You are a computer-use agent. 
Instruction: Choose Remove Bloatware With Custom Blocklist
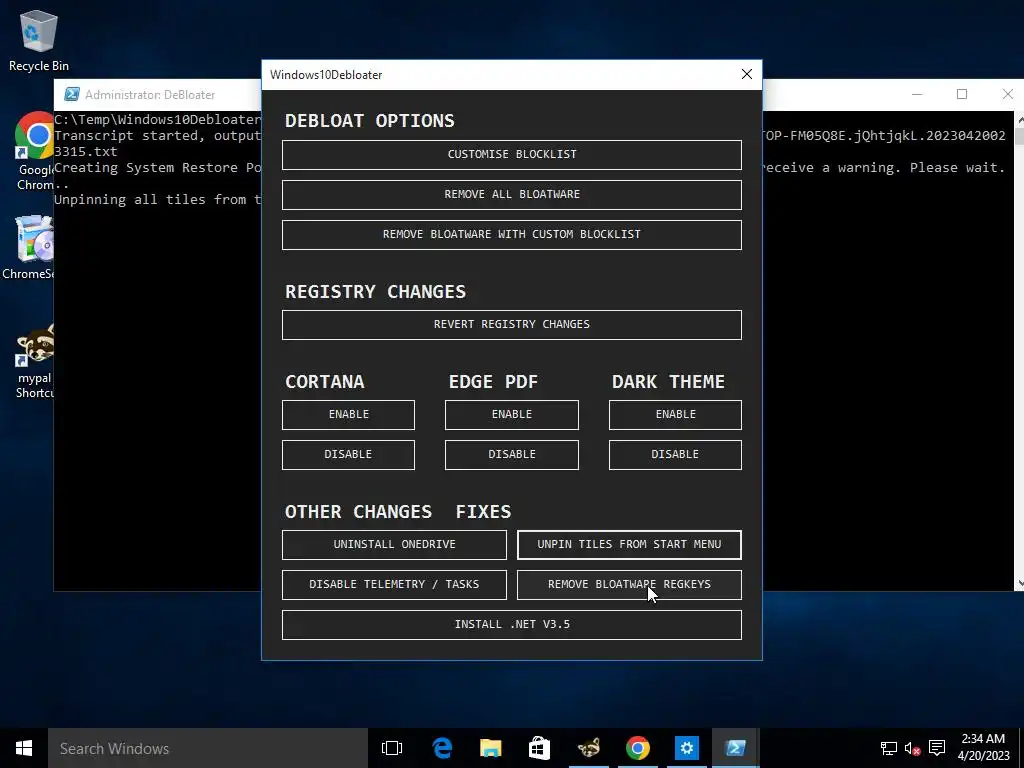click(511, 234)
